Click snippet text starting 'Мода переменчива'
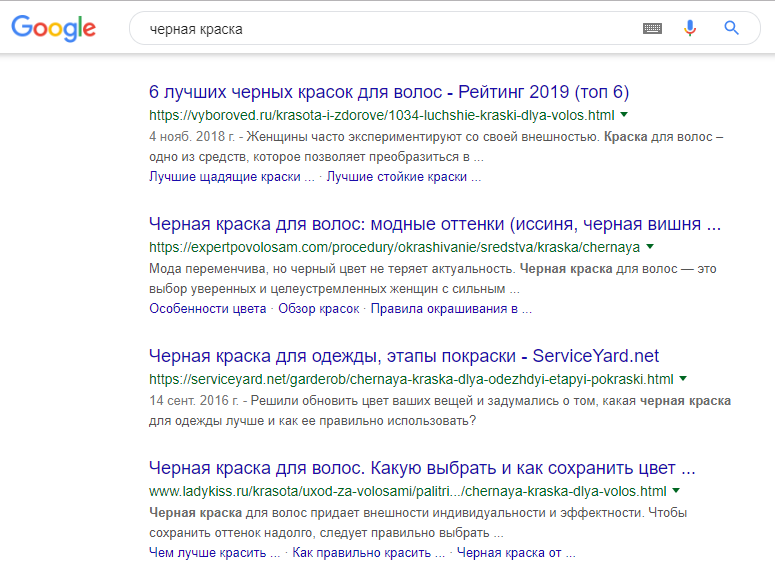 click(x=432, y=279)
